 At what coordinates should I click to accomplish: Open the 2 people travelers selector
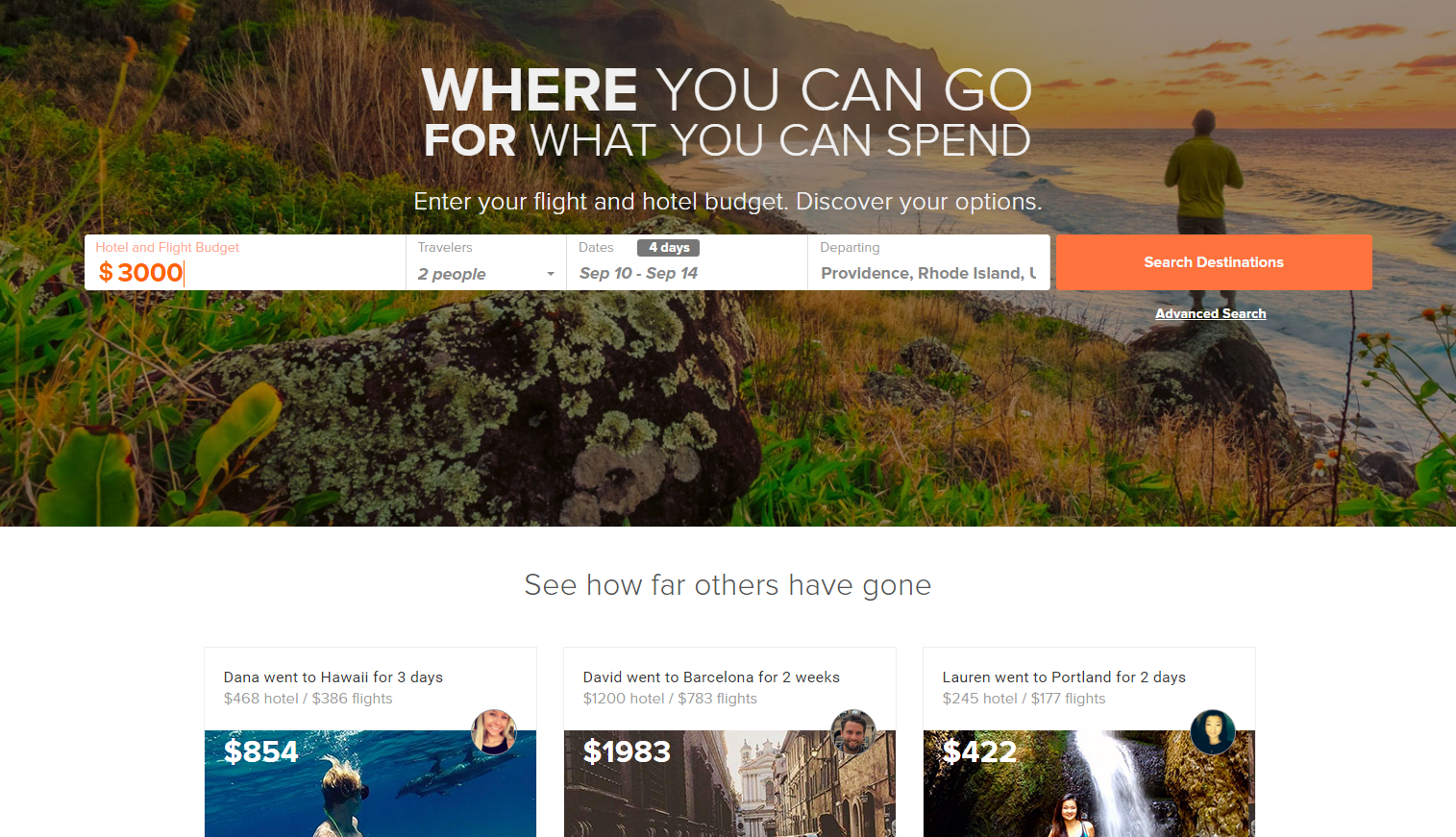486,274
